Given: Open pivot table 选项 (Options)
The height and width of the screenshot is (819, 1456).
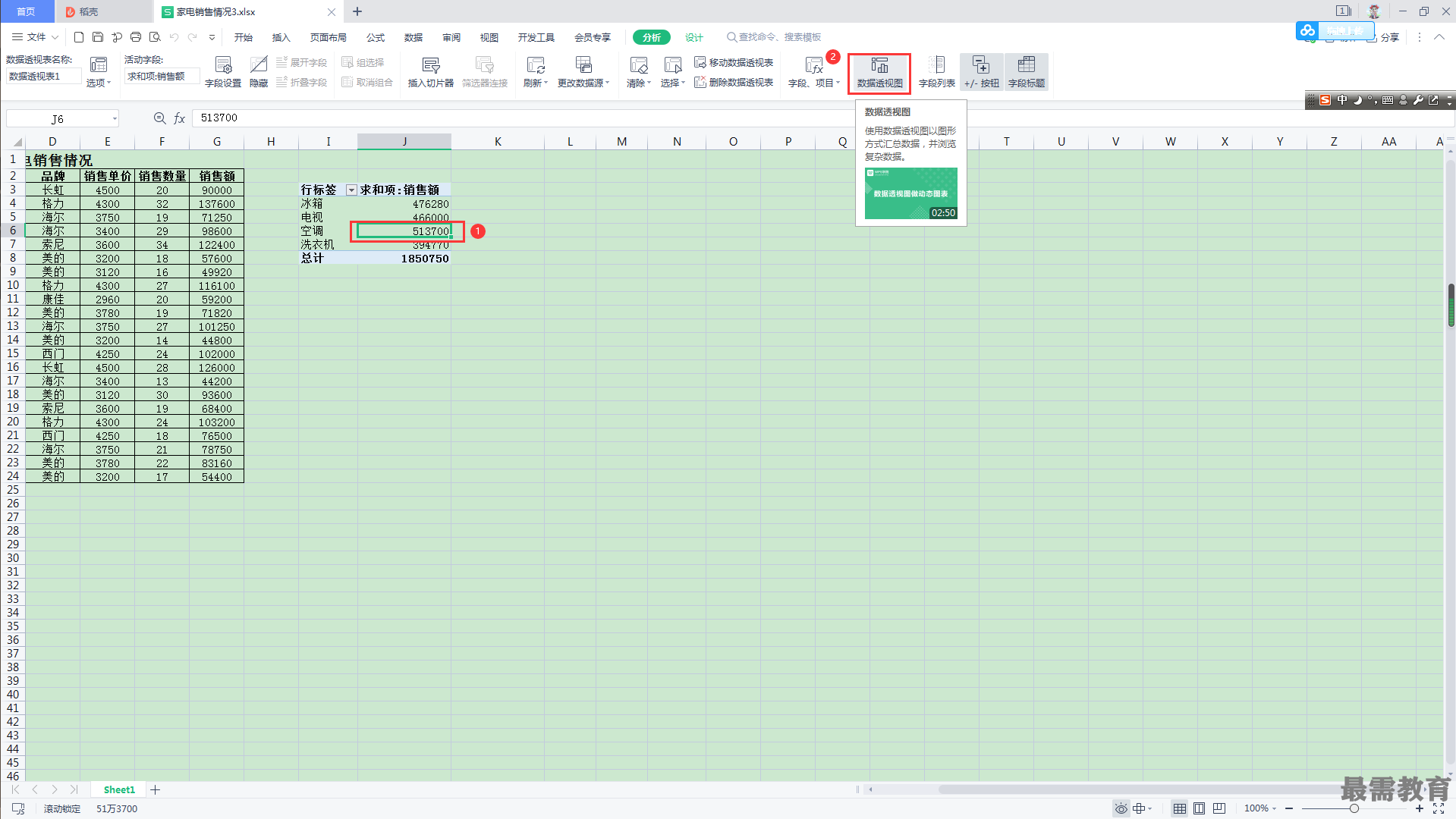Looking at the screenshot, I should pos(99,73).
